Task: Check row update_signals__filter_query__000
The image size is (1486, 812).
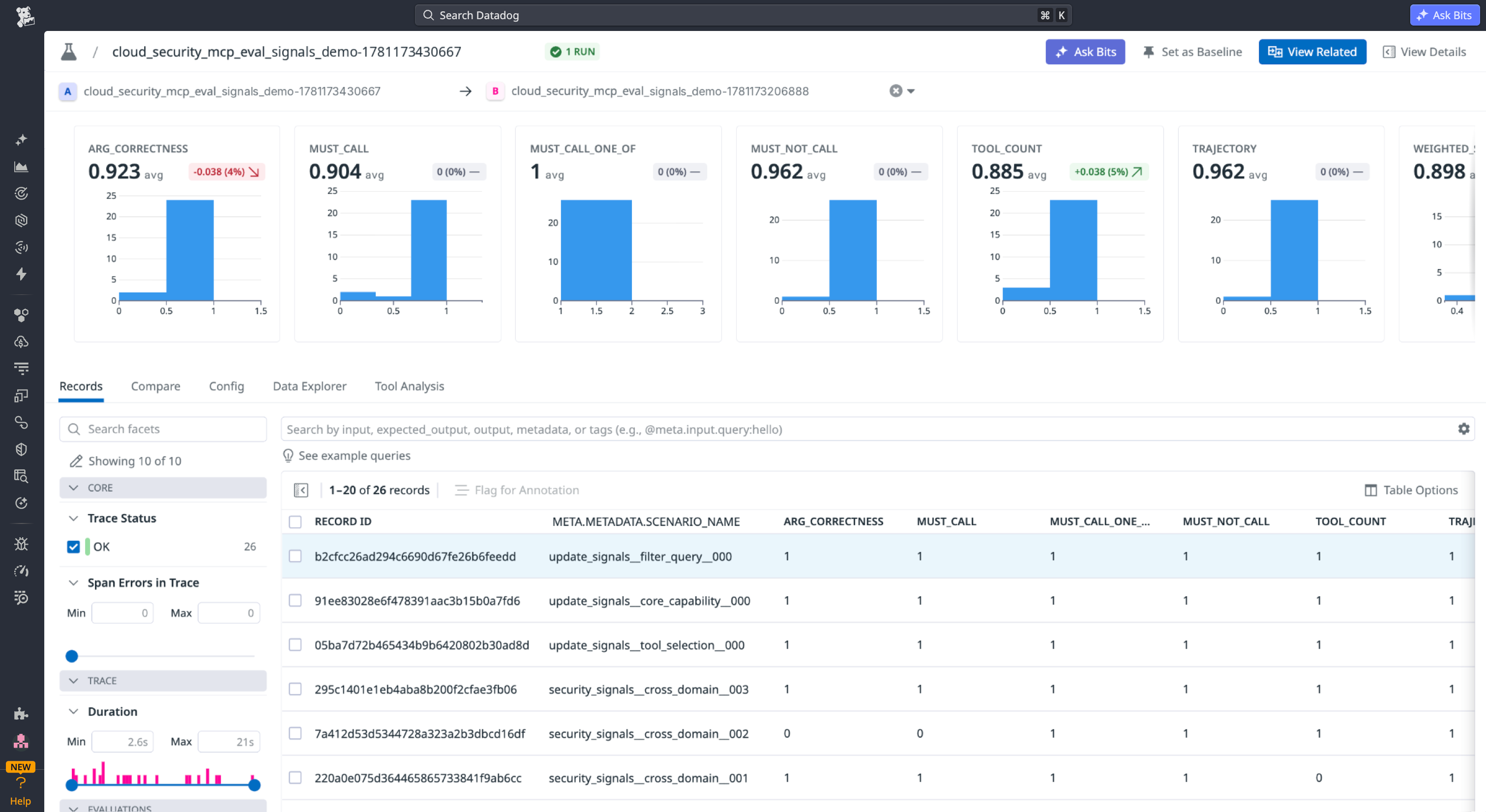Action: coord(296,556)
